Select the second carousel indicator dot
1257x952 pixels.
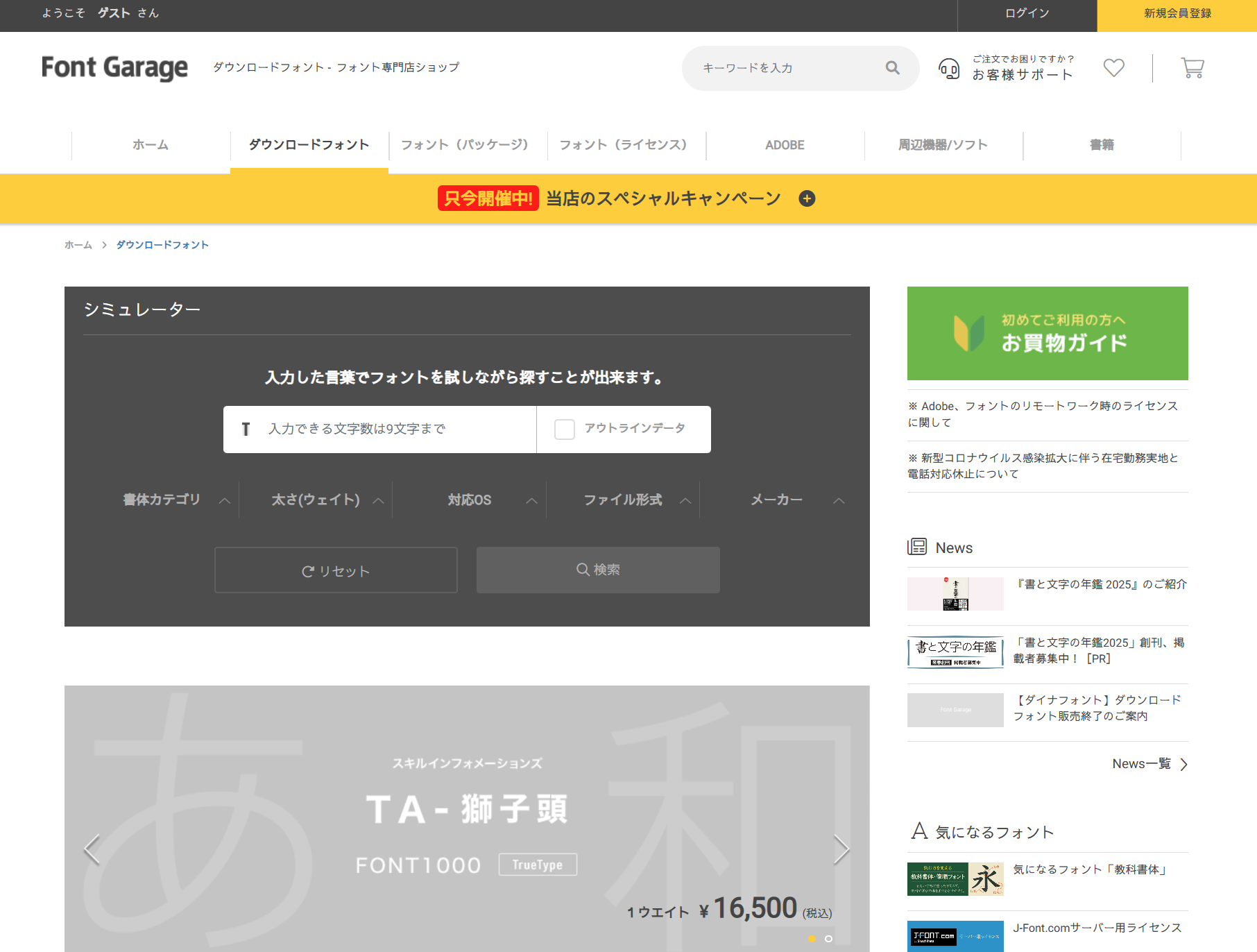[x=828, y=939]
